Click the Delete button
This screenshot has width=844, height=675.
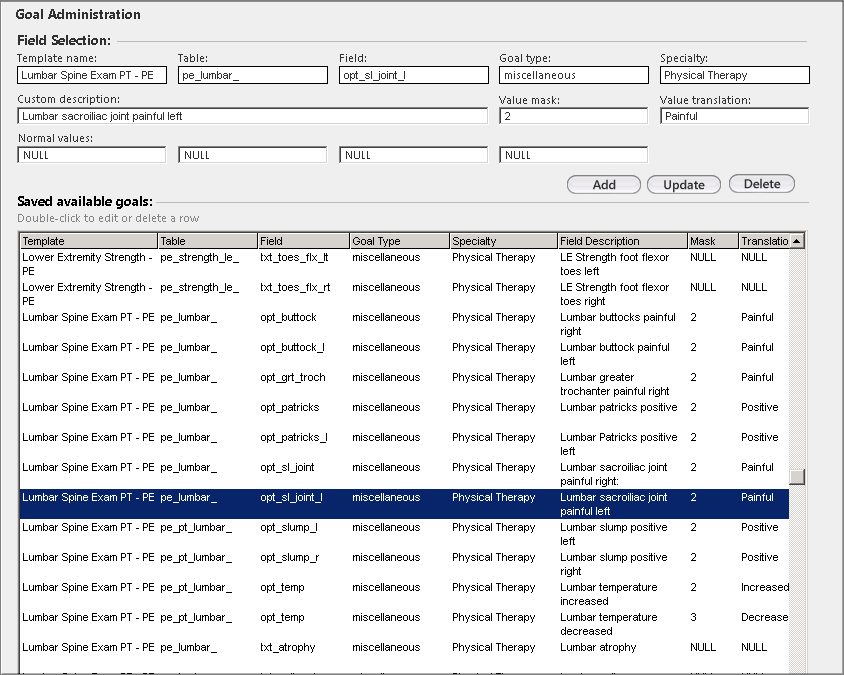(x=762, y=184)
